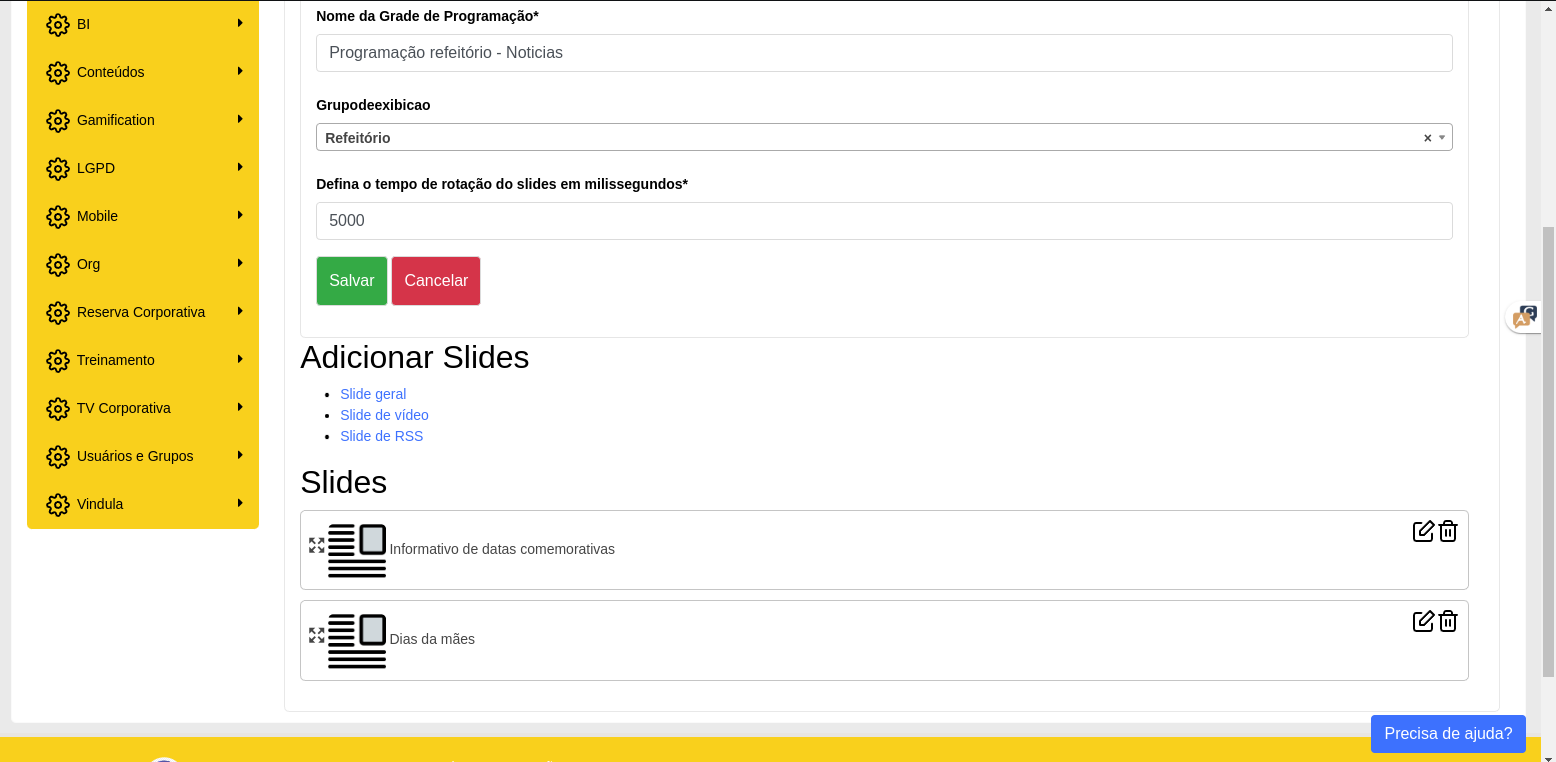Click the gear icon beside Conteúdos
This screenshot has height=762, width=1556.
(58, 72)
